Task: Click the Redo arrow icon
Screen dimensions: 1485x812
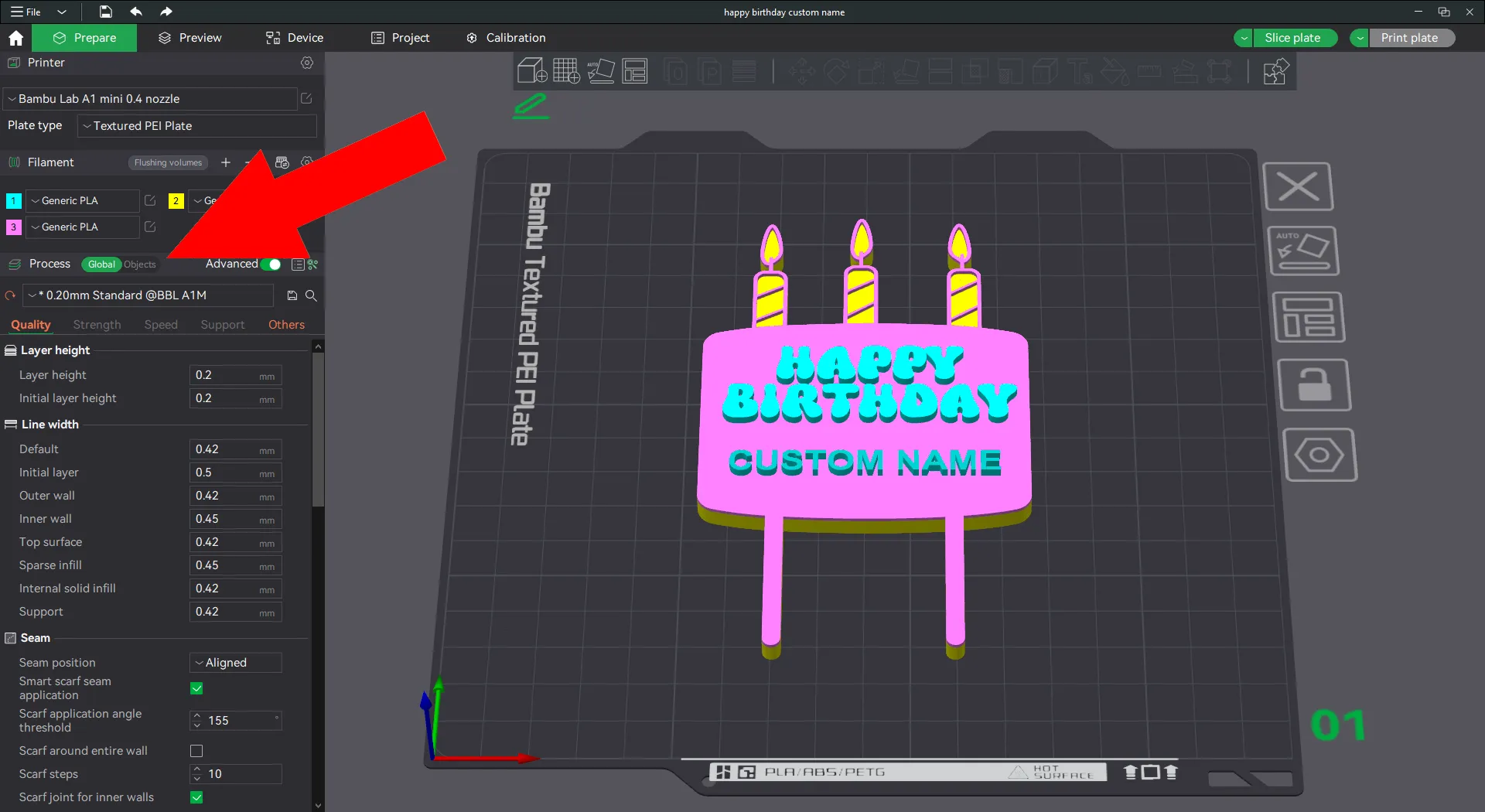Action: (x=166, y=12)
